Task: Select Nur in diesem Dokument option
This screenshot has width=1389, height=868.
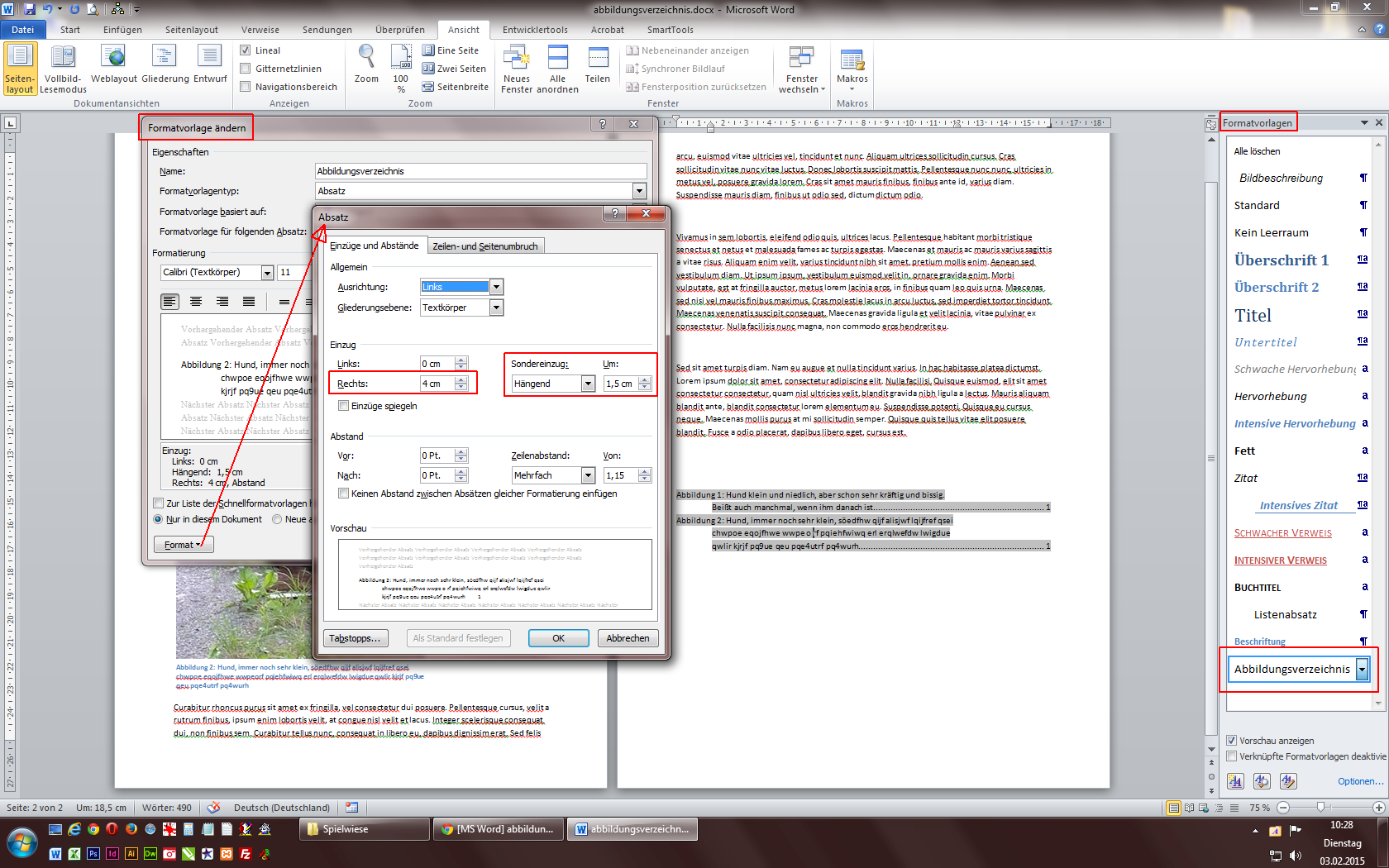Action: pos(158,519)
